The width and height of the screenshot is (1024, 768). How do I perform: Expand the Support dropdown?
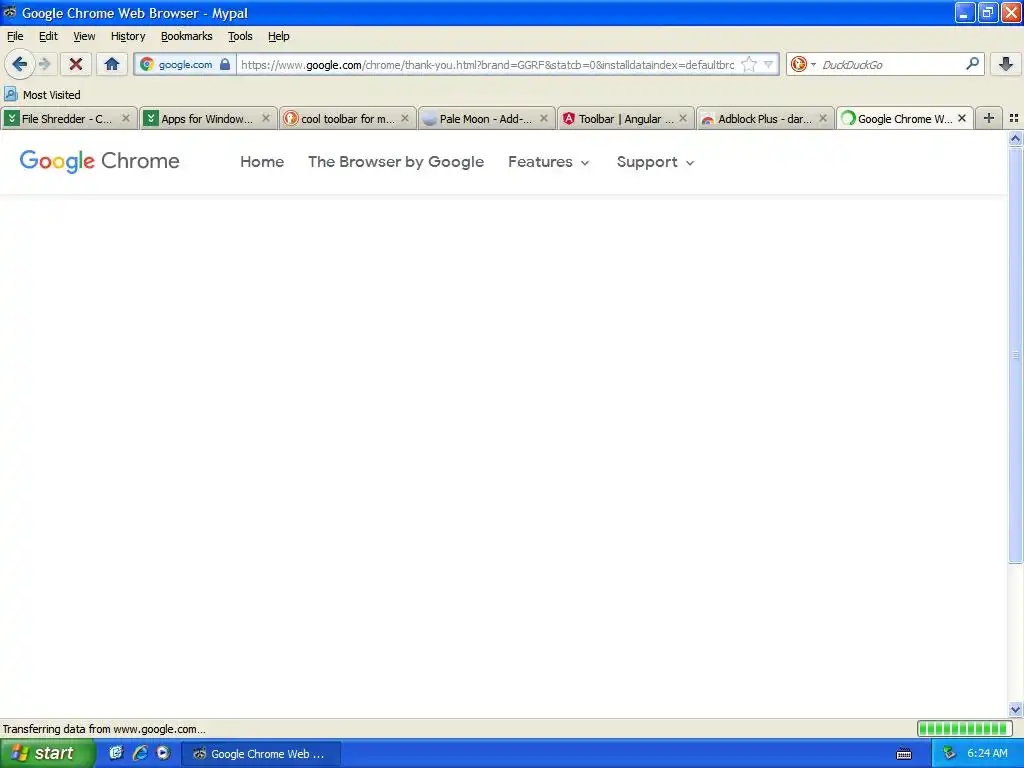655,162
